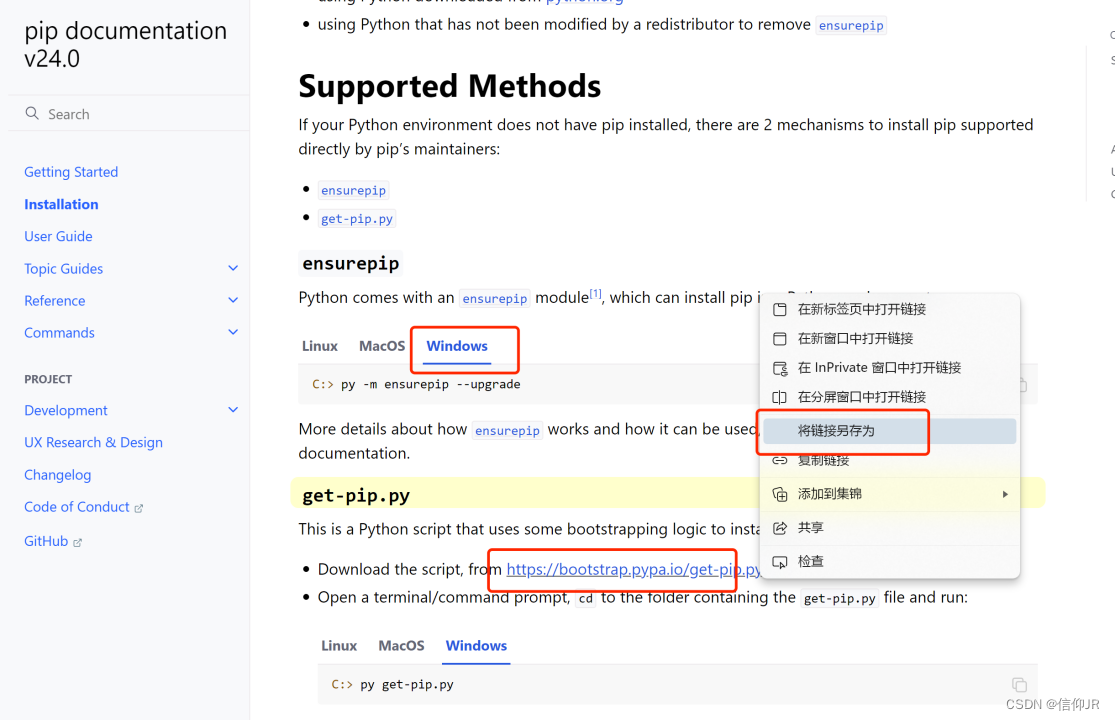Click the get-pip.py section heading
Image resolution: width=1115 pixels, height=720 pixels.
pyautogui.click(x=356, y=495)
